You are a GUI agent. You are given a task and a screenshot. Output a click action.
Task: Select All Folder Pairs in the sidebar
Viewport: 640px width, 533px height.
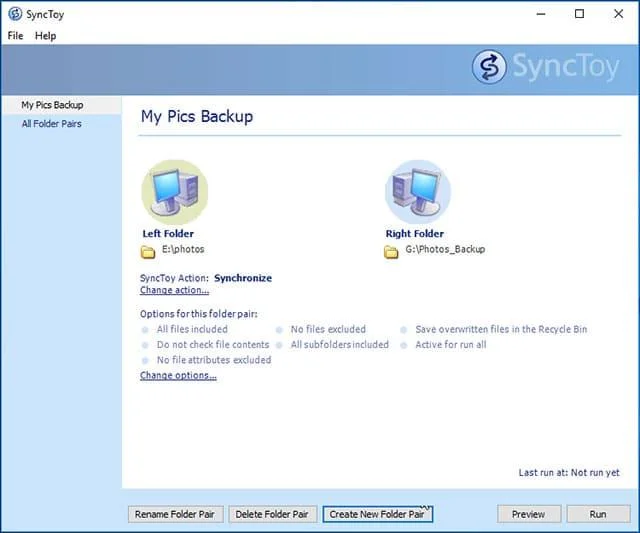click(x=51, y=124)
